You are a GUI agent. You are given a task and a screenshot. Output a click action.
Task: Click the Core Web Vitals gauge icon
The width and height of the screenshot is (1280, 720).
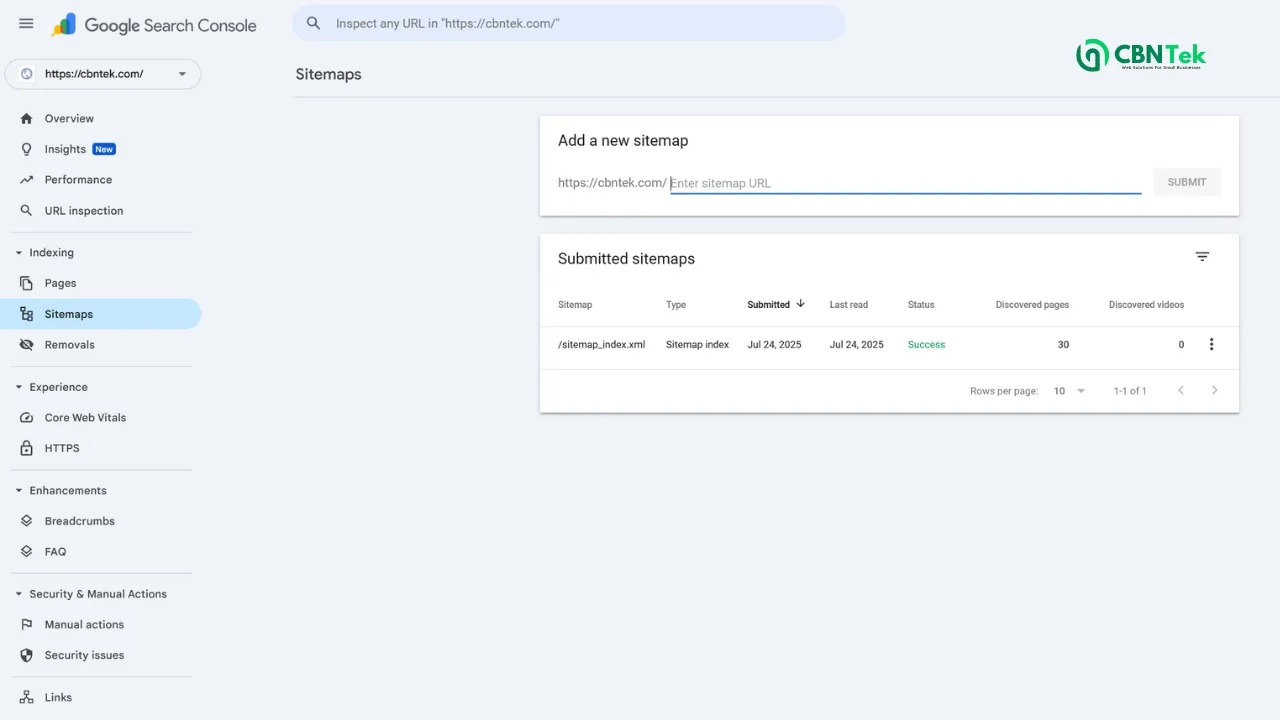click(x=27, y=418)
